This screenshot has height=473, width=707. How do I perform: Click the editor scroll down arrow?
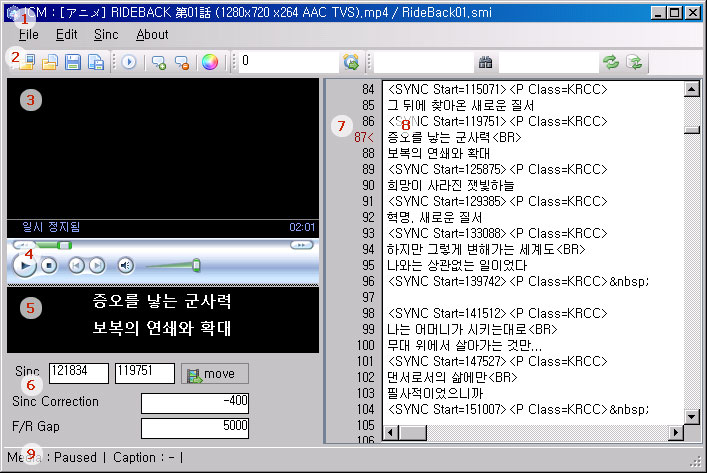tap(692, 416)
